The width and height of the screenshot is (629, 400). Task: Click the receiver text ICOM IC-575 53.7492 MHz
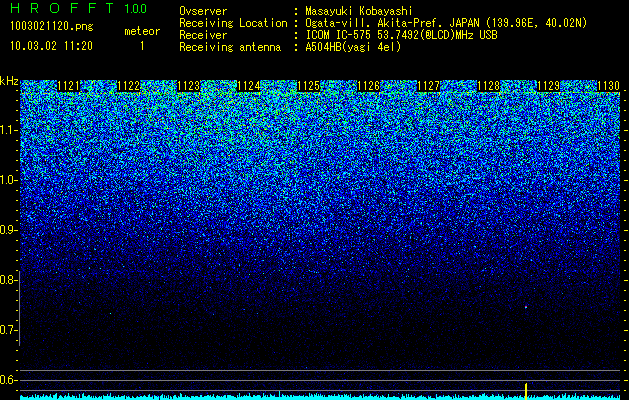[401, 35]
